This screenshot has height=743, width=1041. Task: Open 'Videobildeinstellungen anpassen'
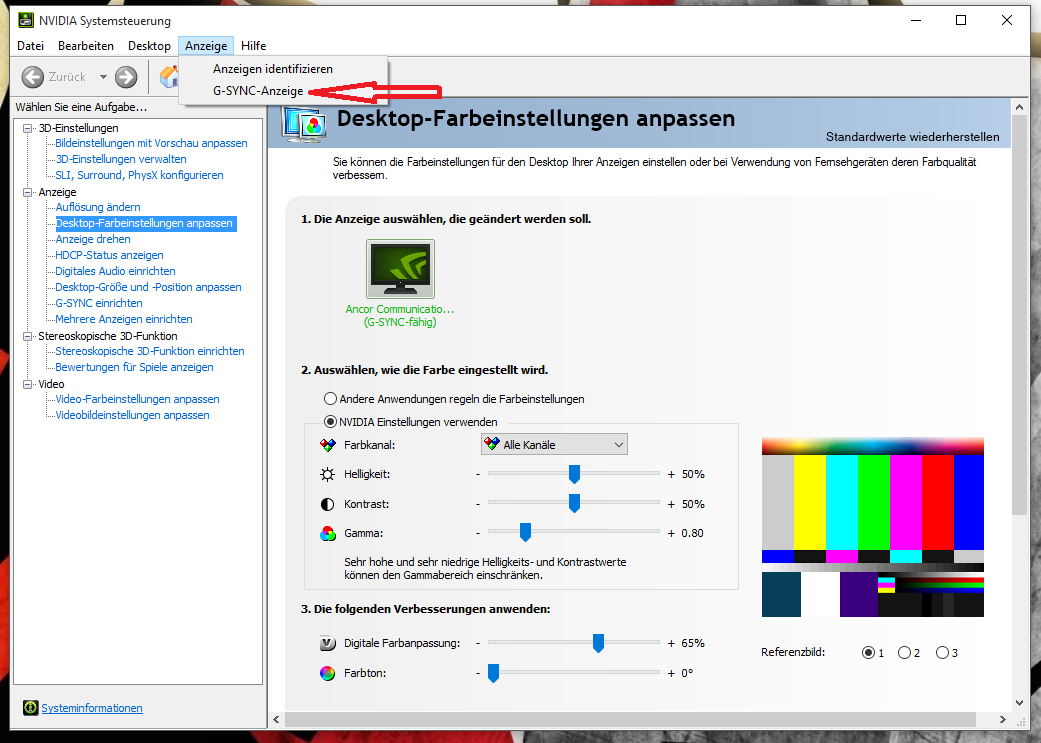(x=132, y=415)
